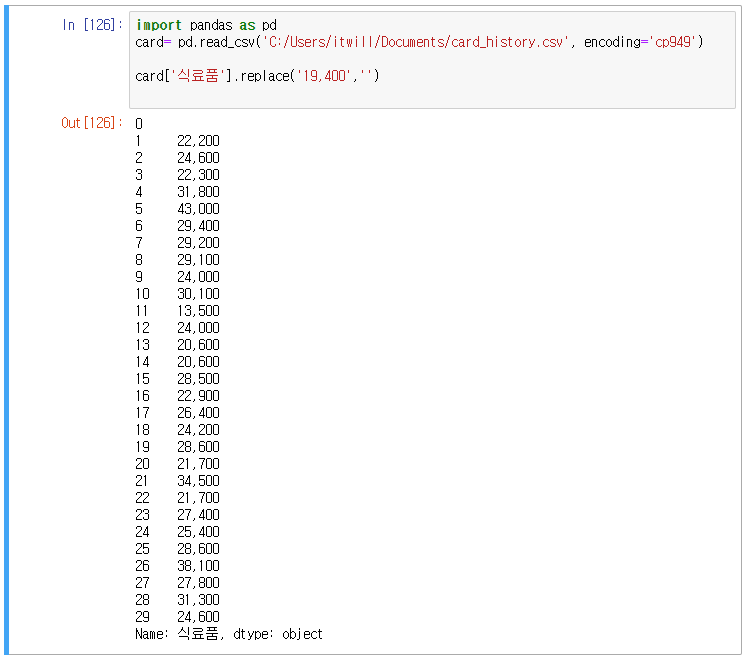
Task: Click the value 28,600 in row 25
Action: [198, 549]
